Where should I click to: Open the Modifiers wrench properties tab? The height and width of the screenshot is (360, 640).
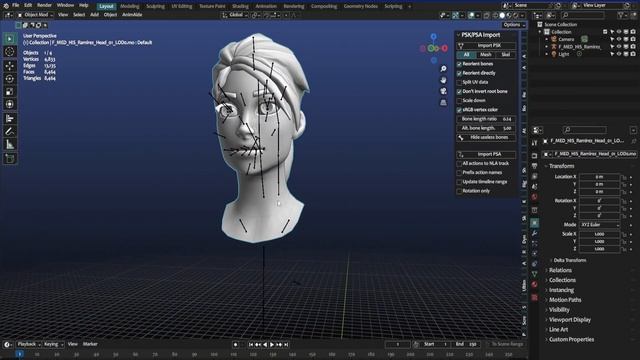(x=534, y=233)
